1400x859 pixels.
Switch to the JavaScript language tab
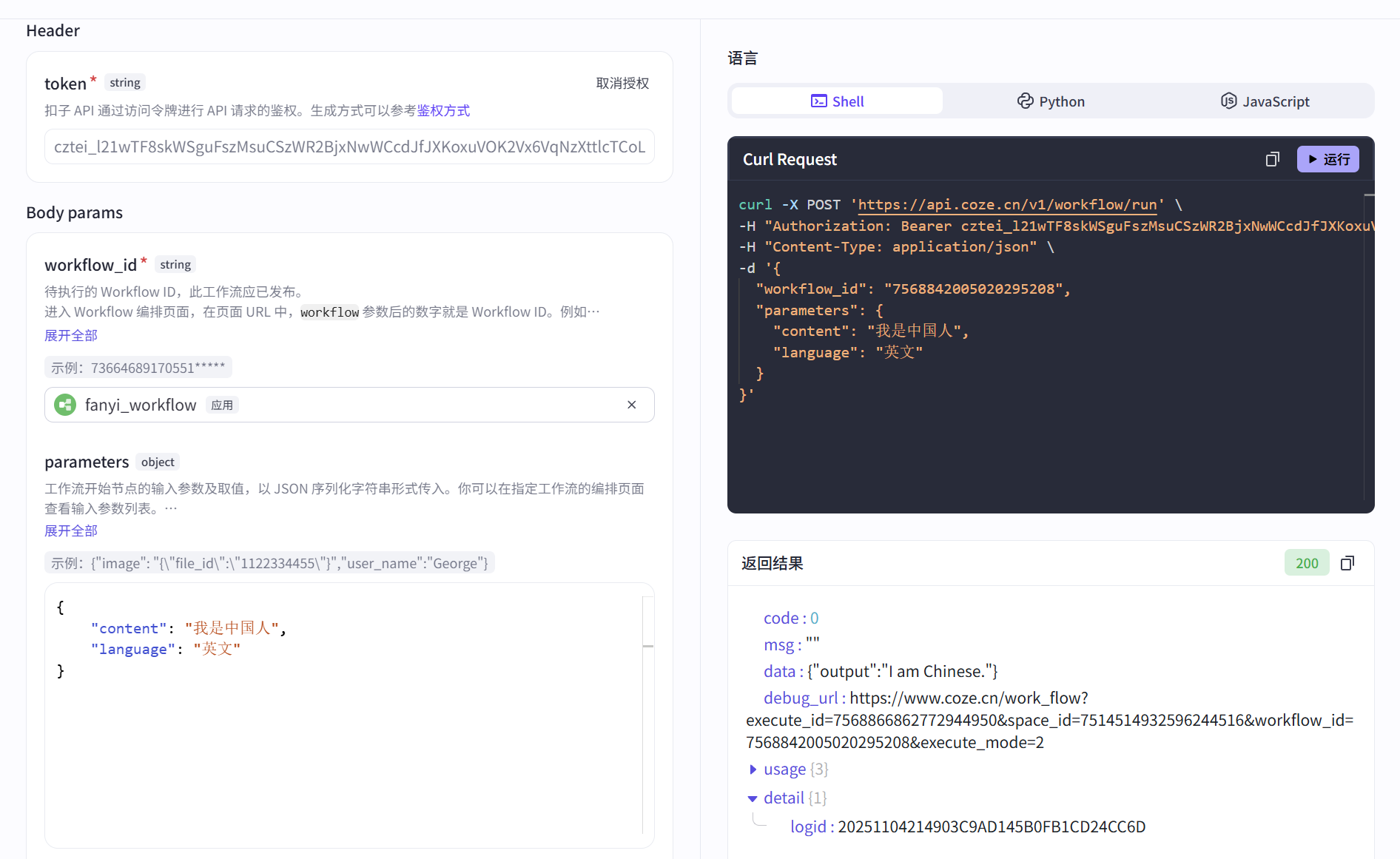(1265, 101)
